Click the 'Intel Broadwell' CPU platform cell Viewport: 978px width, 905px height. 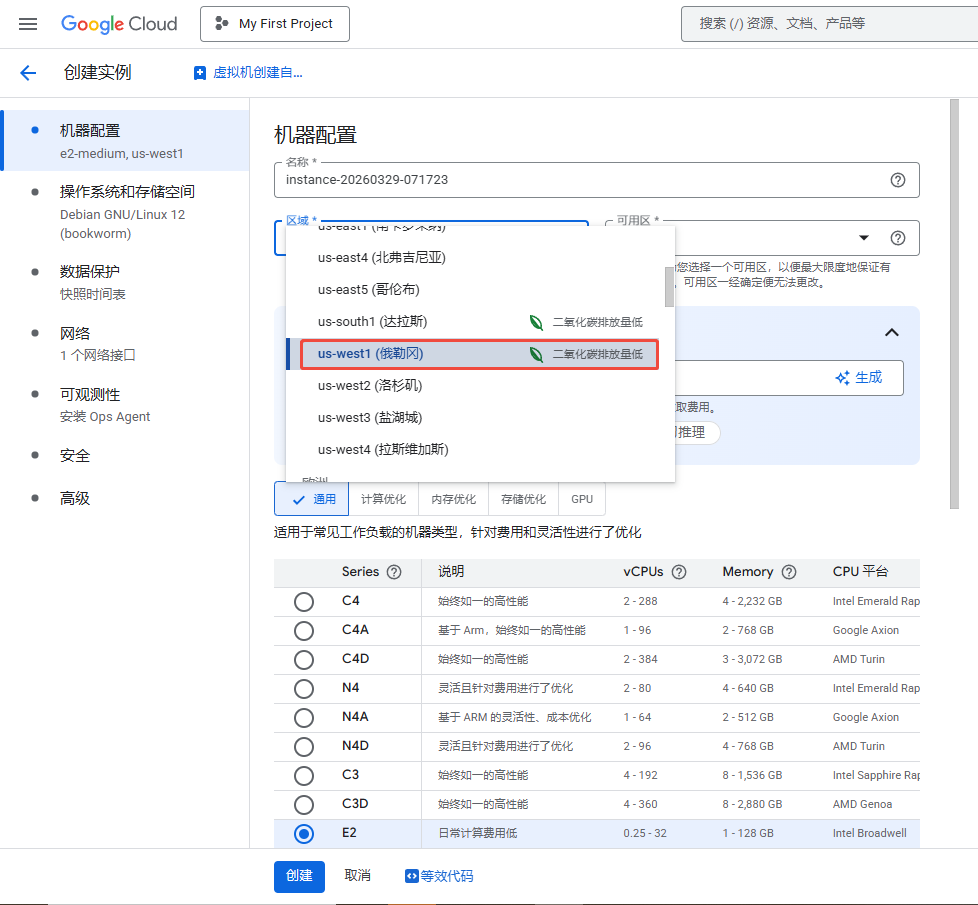click(869, 833)
